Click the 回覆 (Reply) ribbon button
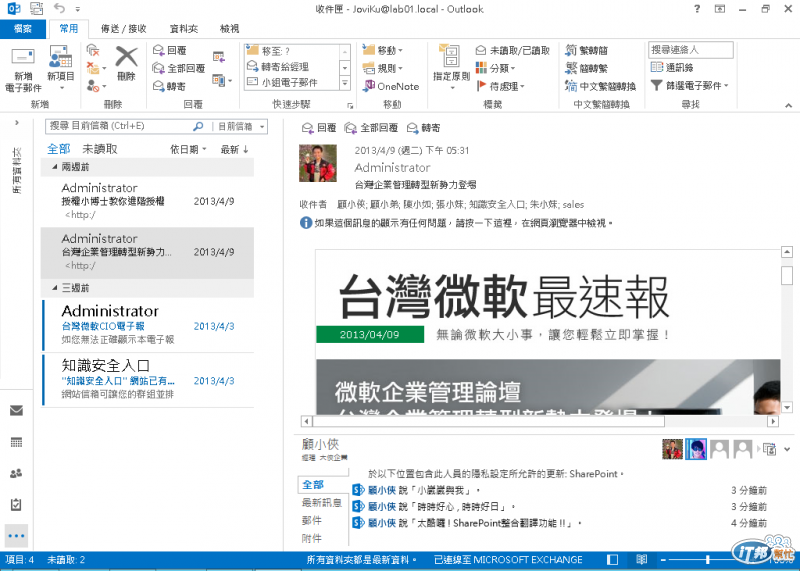 [x=170, y=51]
